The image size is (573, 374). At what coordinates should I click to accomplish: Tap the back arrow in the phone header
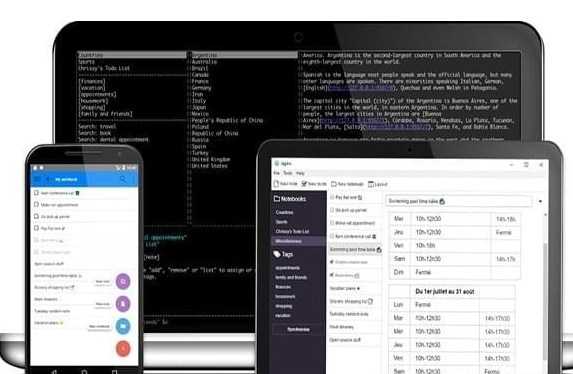click(49, 179)
